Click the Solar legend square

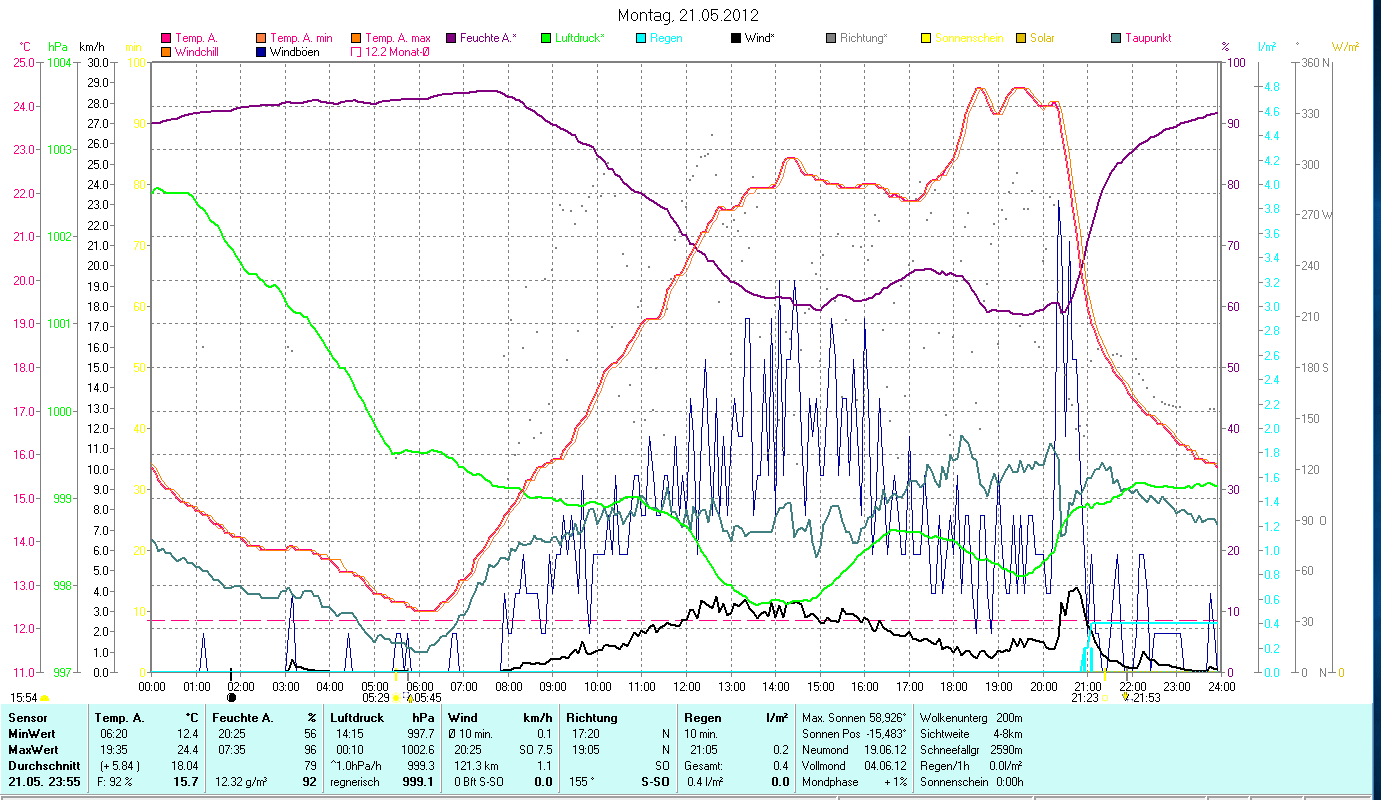[x=1020, y=39]
